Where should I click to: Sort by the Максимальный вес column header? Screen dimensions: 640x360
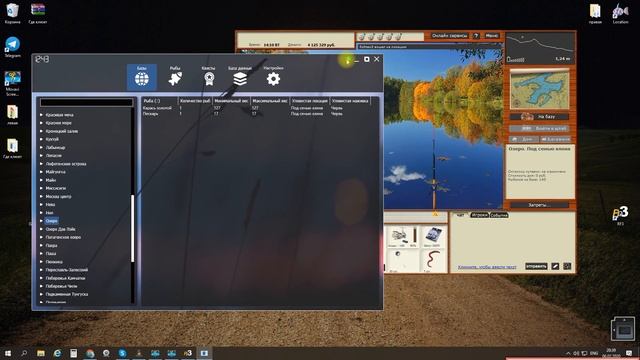tap(269, 101)
